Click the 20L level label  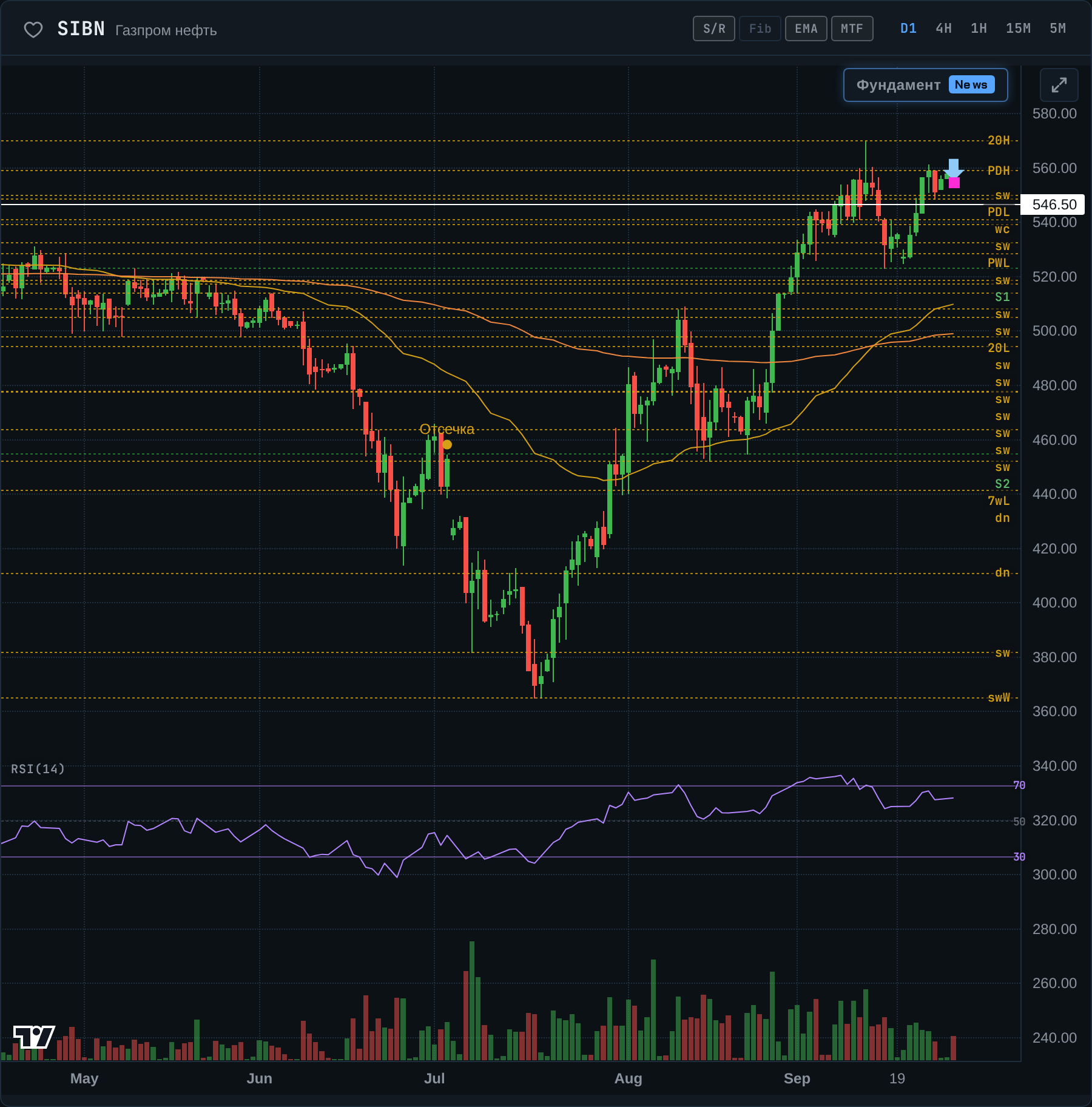tap(999, 348)
